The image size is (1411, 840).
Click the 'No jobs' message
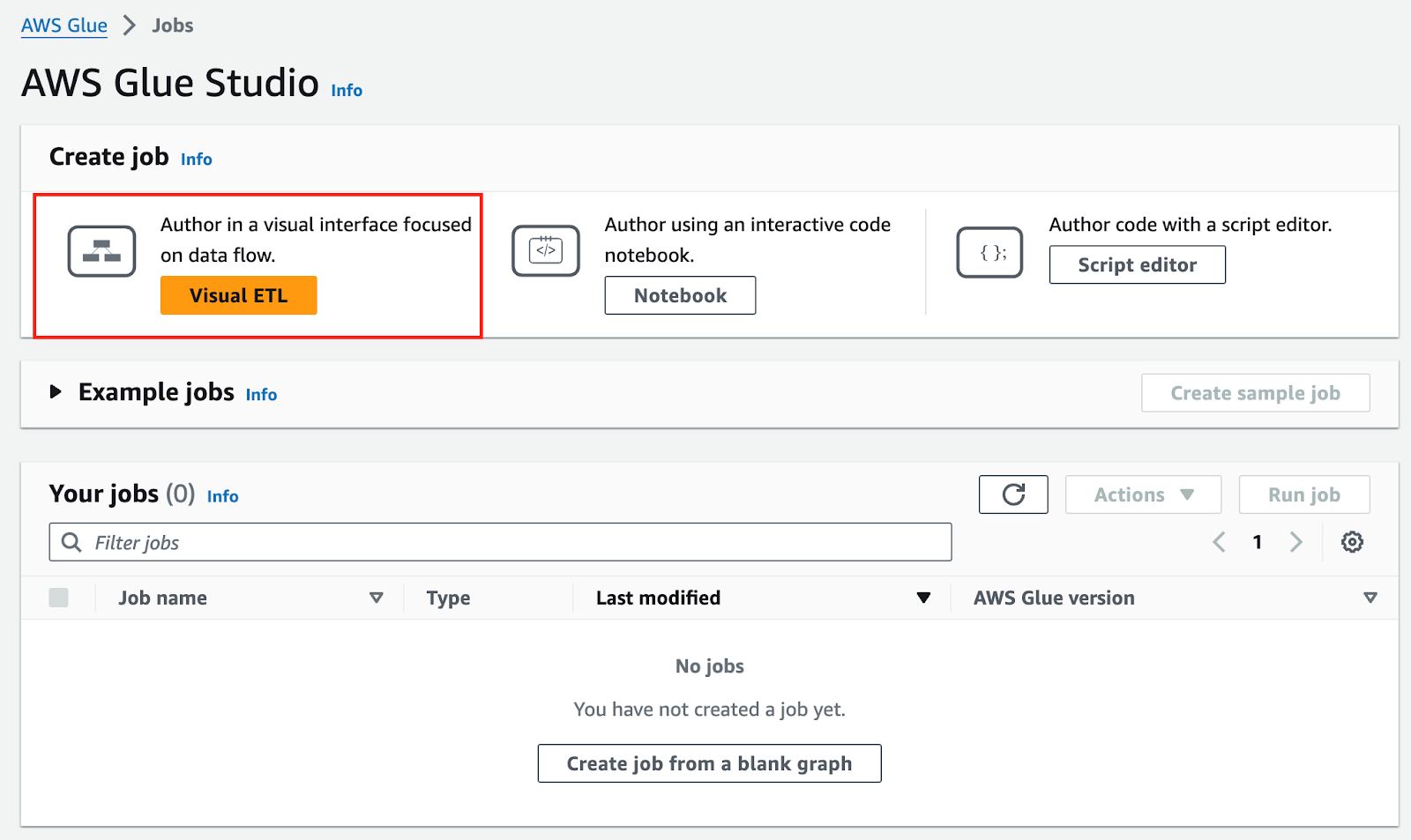(710, 666)
